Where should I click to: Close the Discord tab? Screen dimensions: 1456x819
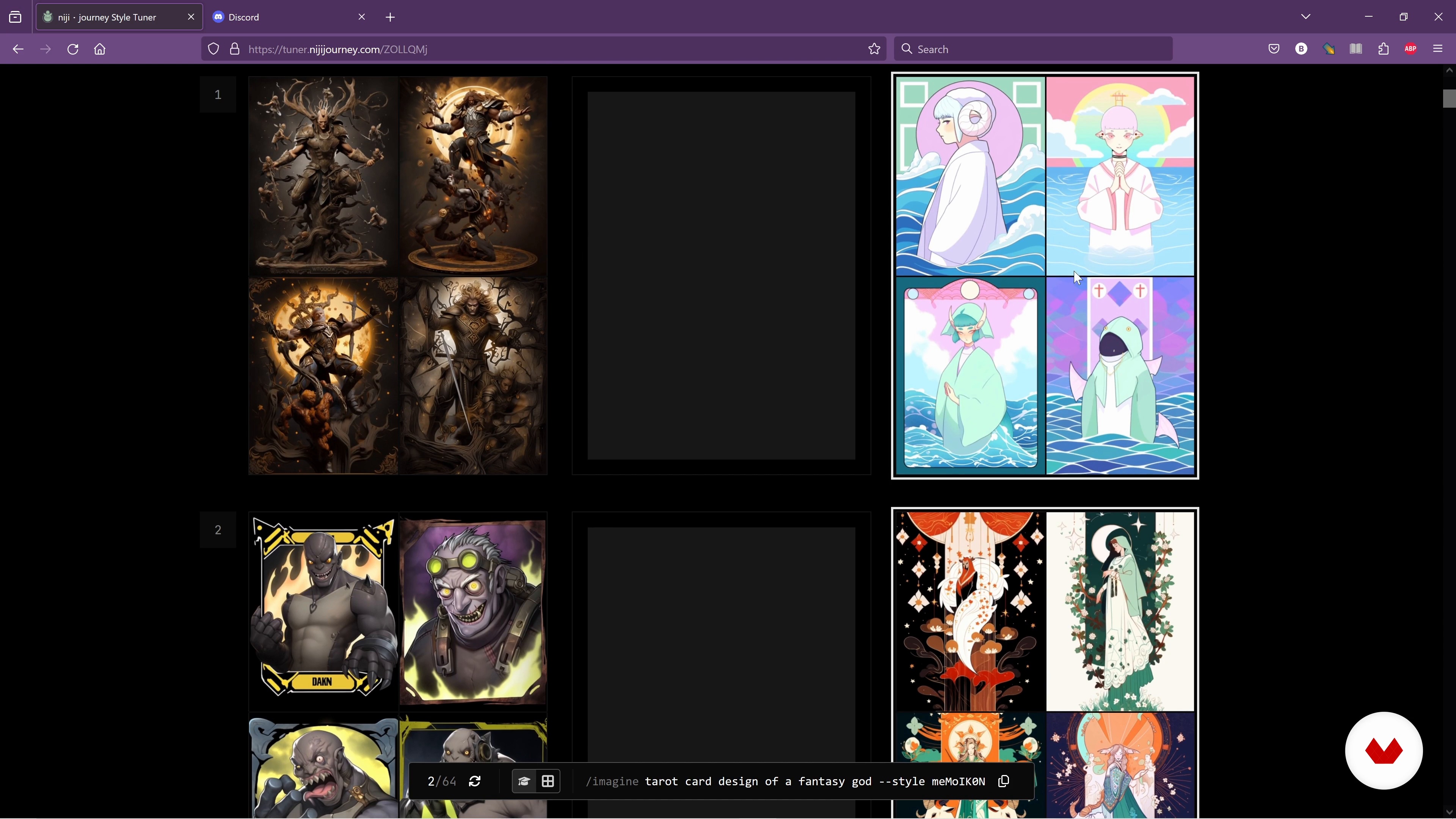[x=362, y=17]
